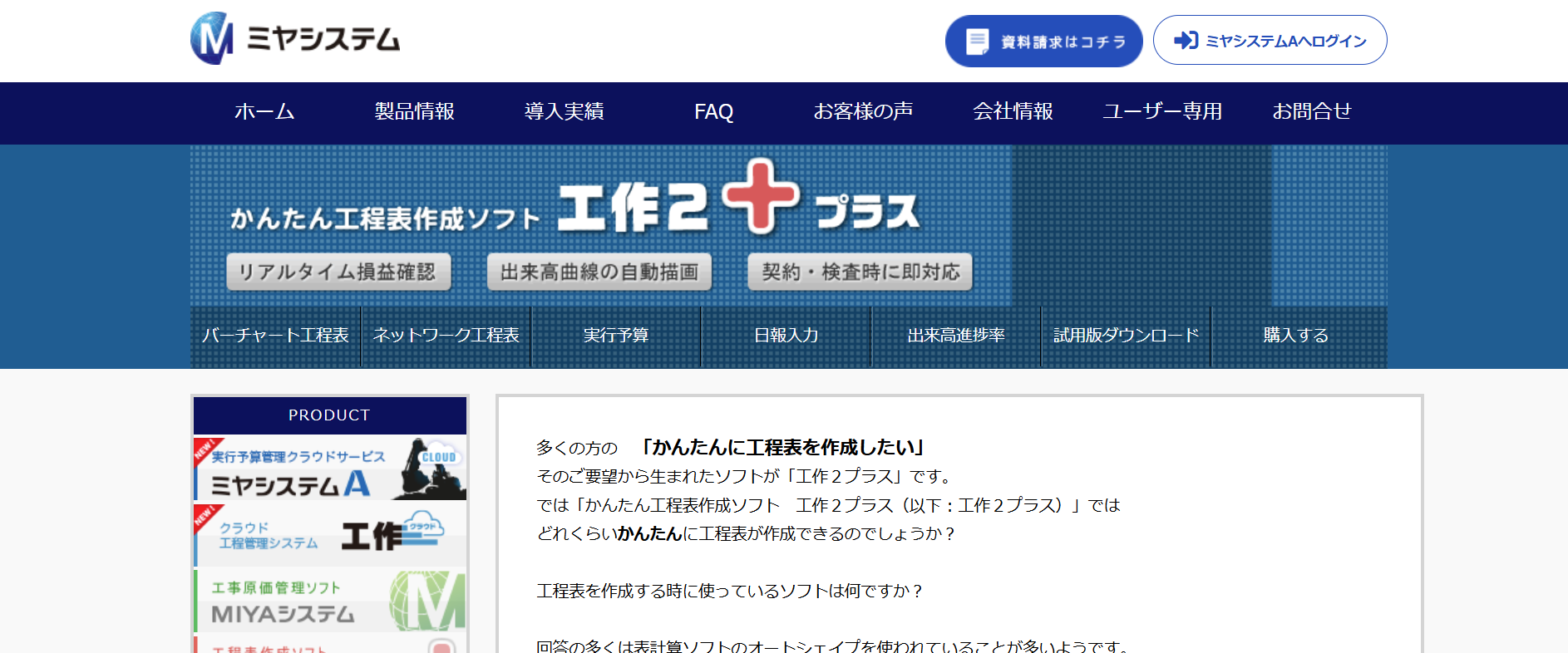
Task: Click the ミヤシステム wordmark in the header
Action: pos(323,39)
